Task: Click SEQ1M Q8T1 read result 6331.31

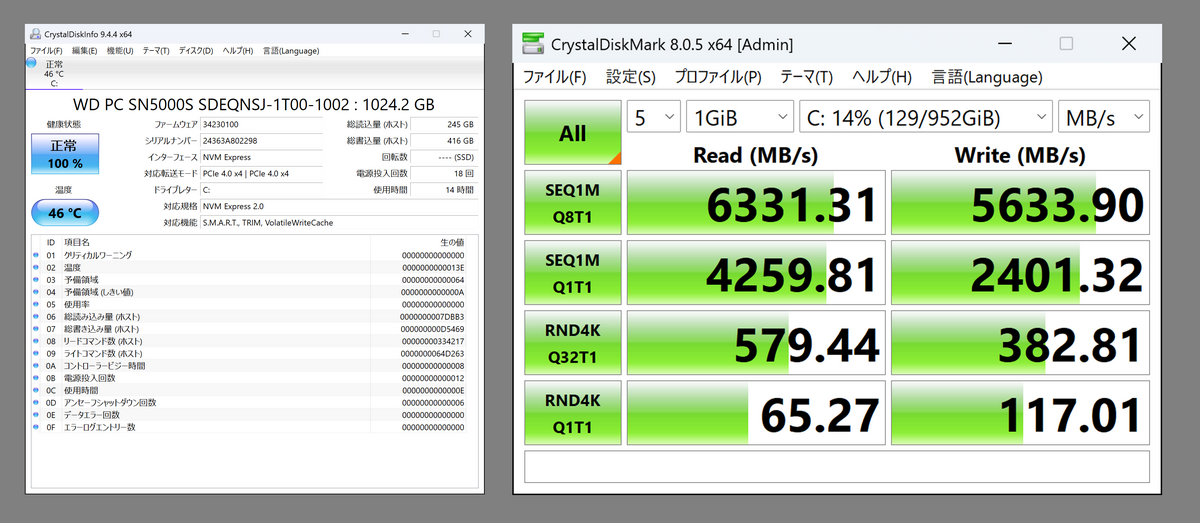Action: click(756, 203)
